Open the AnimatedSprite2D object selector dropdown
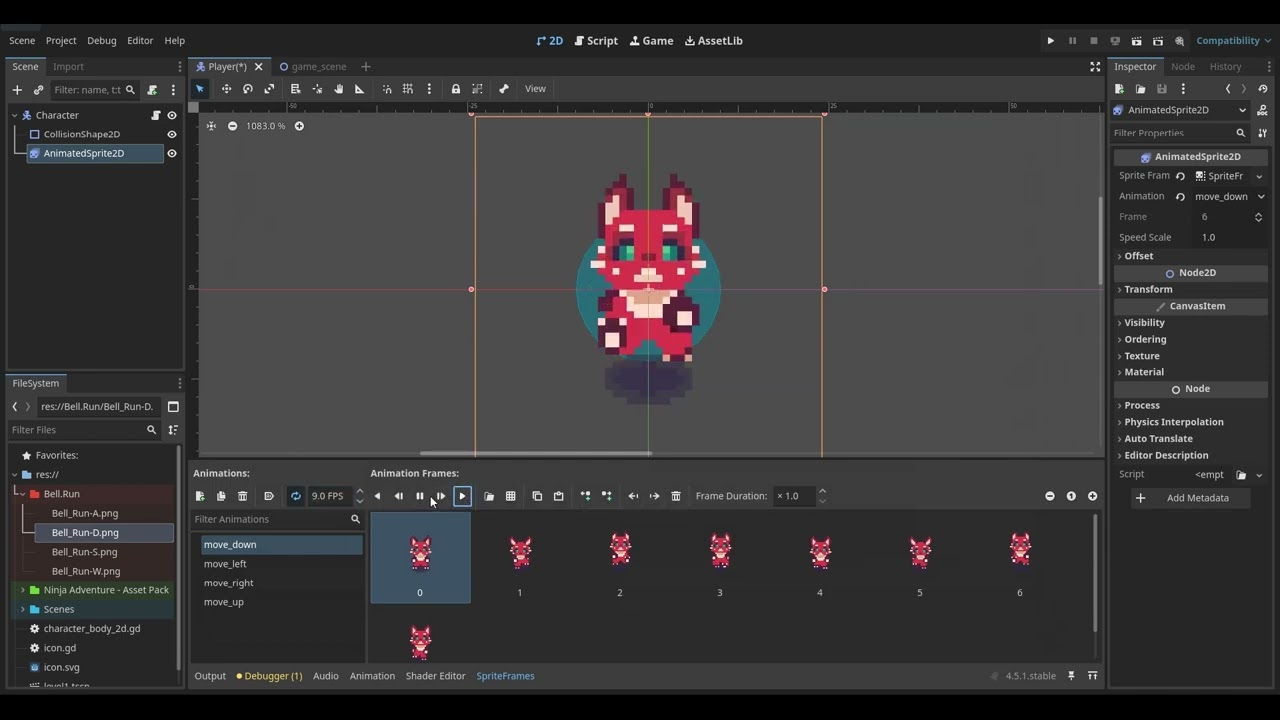This screenshot has width=1280, height=720. (x=1180, y=110)
